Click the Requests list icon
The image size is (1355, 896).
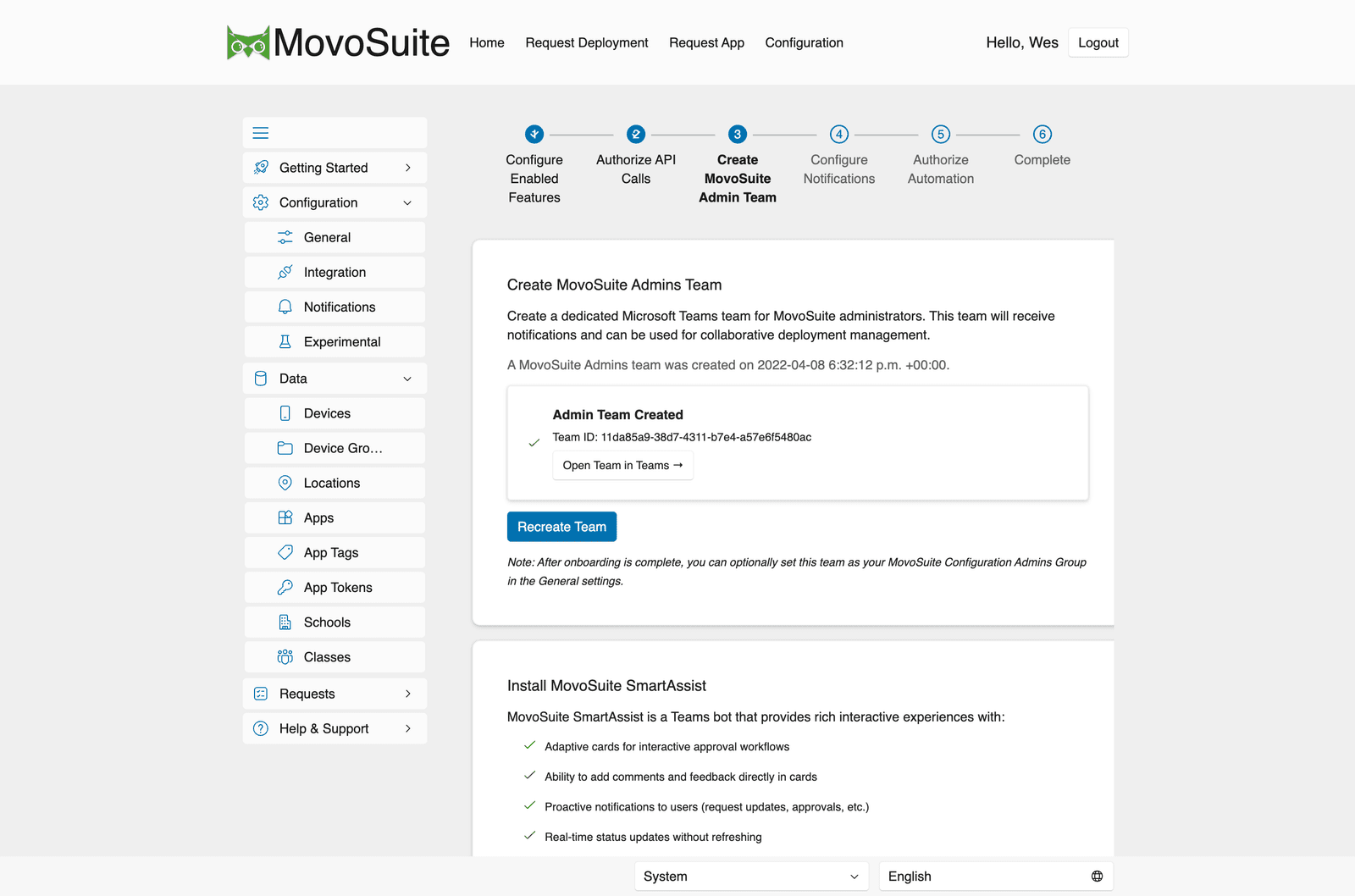[x=261, y=694]
